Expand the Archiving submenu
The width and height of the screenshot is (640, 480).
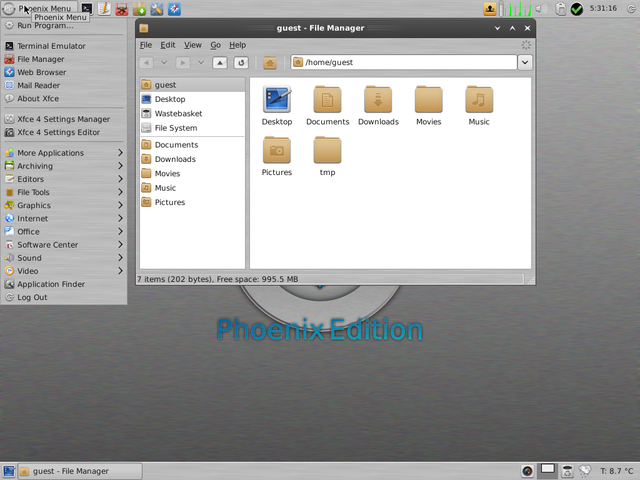[x=64, y=166]
